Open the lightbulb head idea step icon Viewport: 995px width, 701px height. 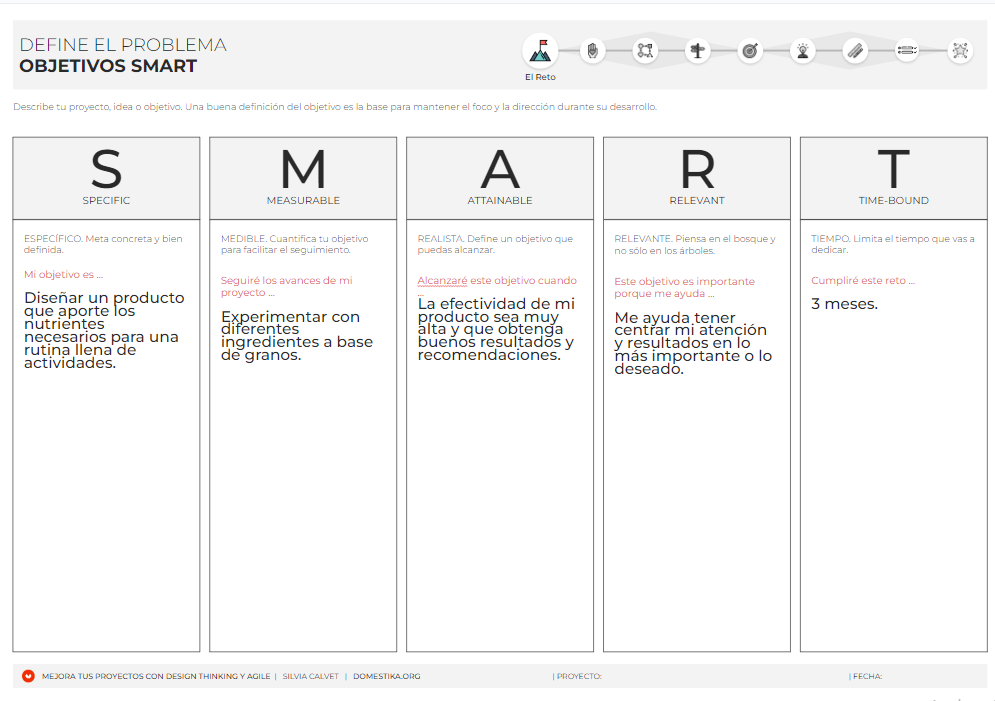(x=803, y=51)
